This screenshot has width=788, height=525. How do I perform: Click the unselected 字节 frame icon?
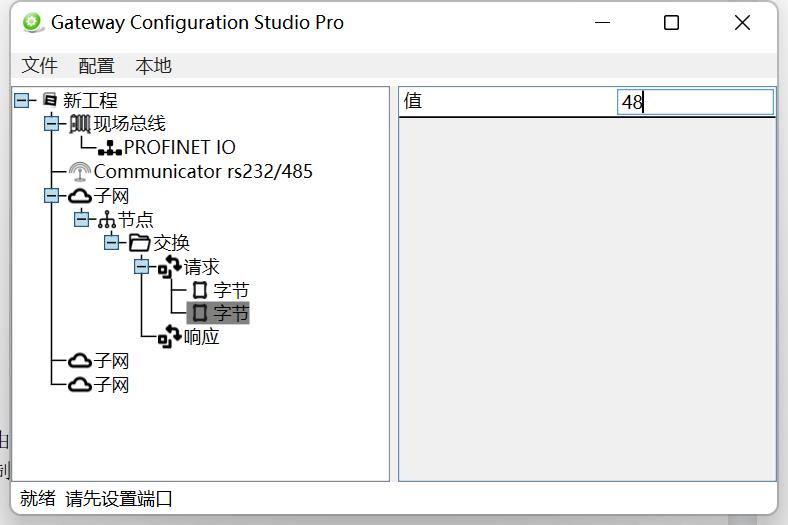(x=200, y=290)
